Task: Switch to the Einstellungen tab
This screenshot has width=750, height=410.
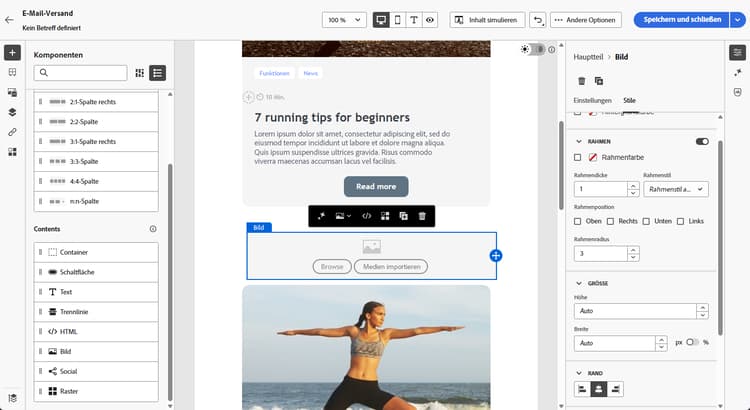Action: tap(593, 100)
